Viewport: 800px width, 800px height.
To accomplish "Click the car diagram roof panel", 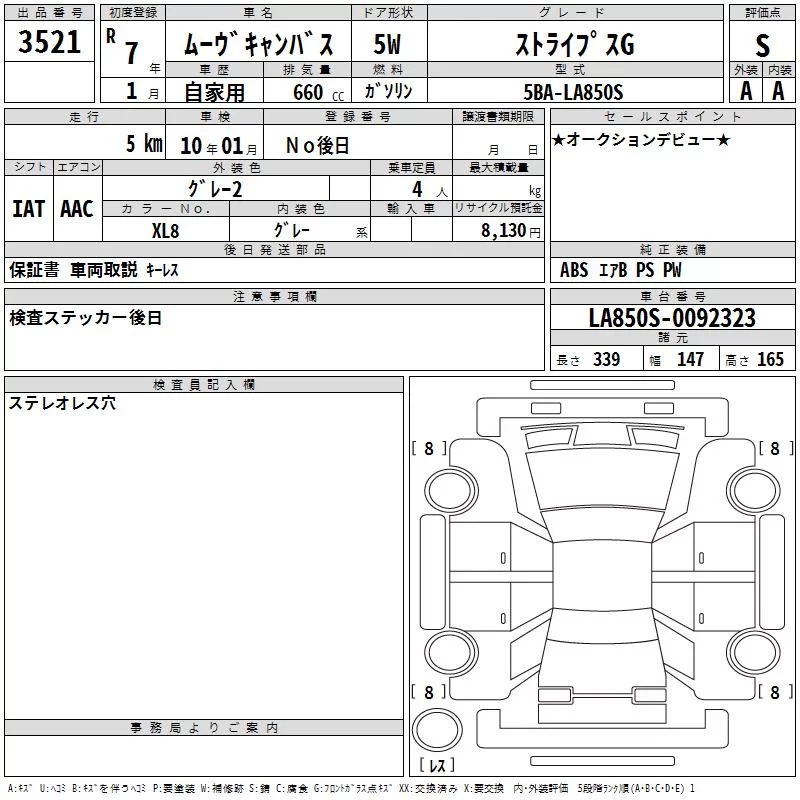I will [602, 577].
